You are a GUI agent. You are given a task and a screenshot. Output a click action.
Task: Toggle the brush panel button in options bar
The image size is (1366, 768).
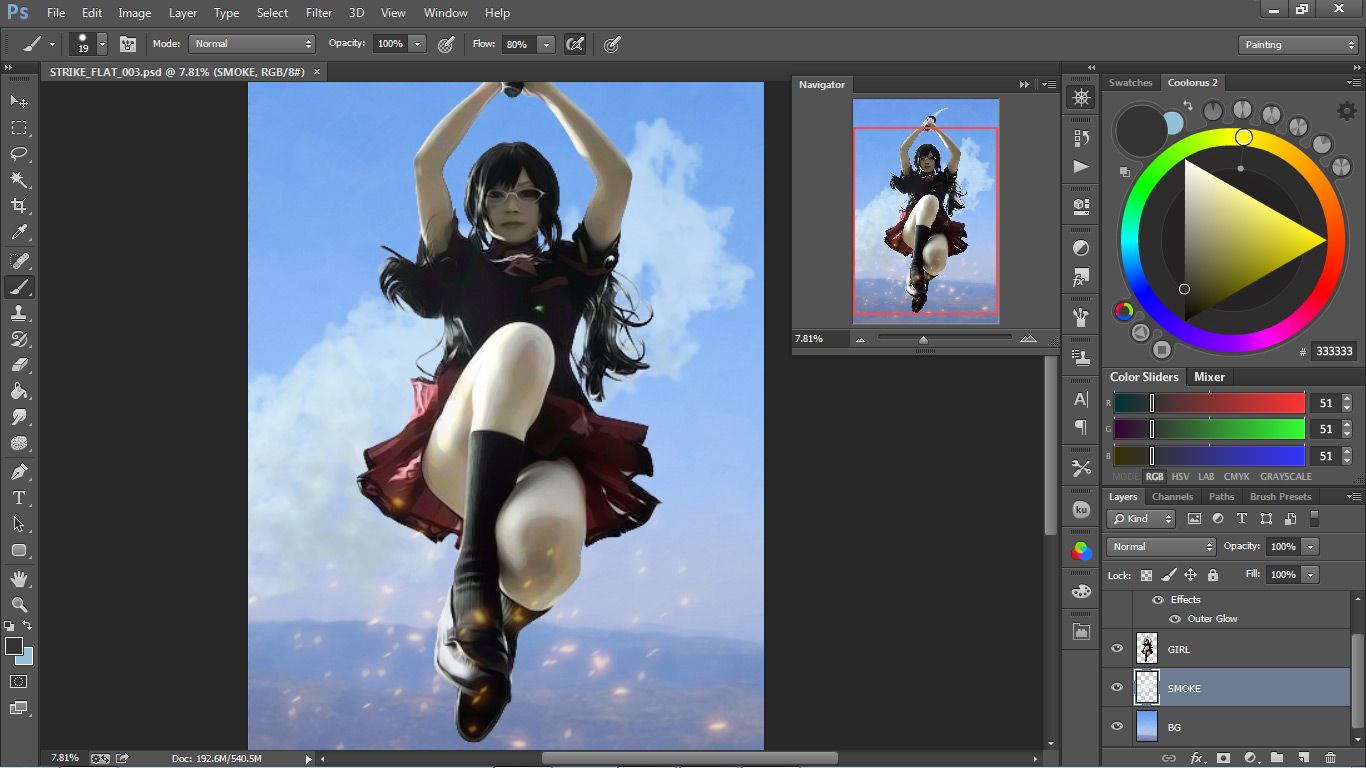128,44
